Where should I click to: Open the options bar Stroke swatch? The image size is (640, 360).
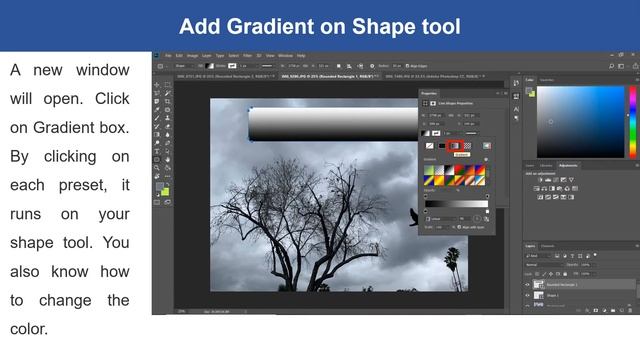(232, 66)
